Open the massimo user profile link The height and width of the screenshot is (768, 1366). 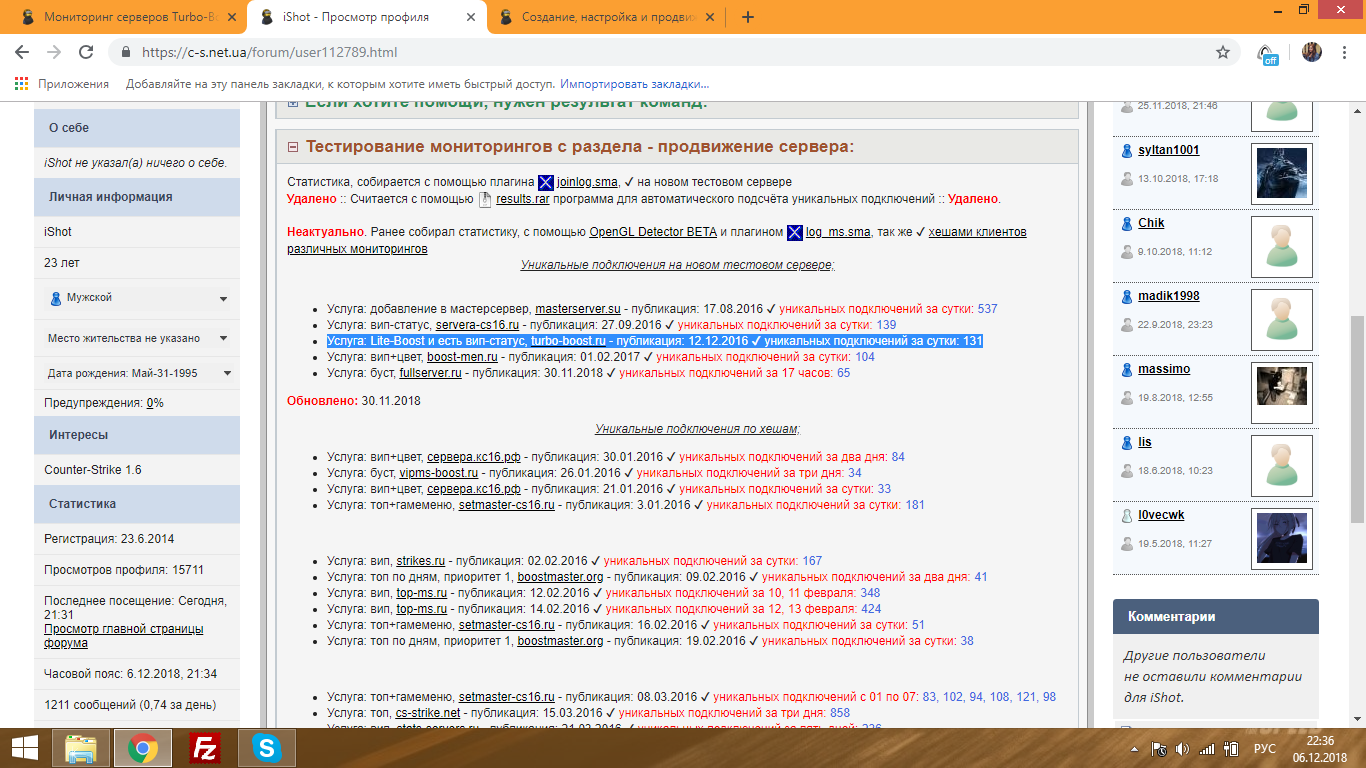pyautogui.click(x=1164, y=369)
